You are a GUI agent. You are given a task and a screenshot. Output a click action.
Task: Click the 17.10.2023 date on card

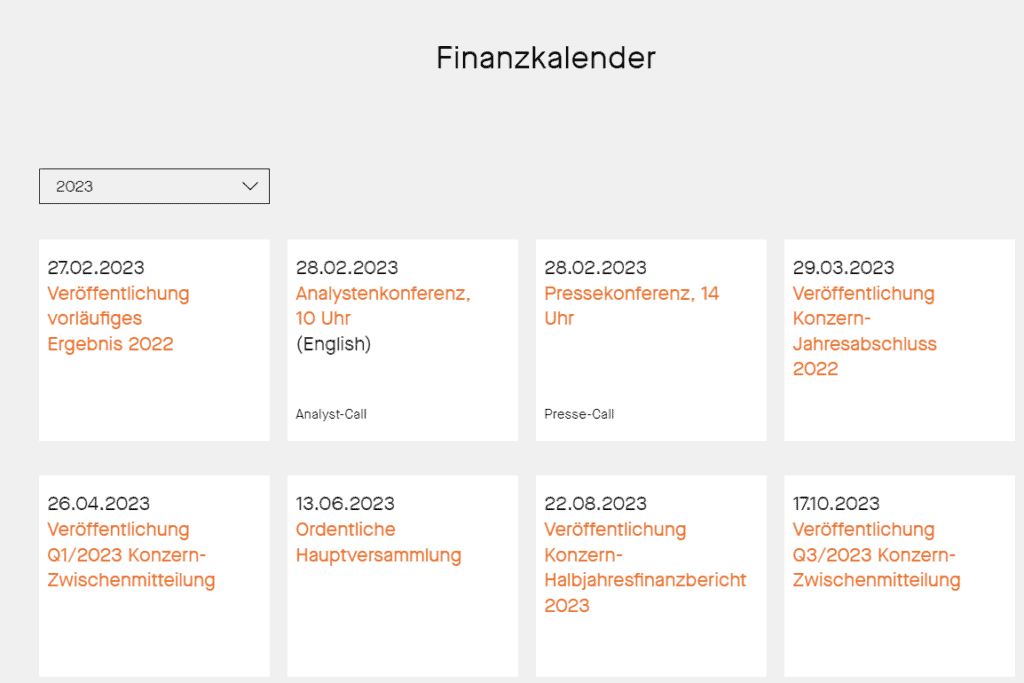836,504
